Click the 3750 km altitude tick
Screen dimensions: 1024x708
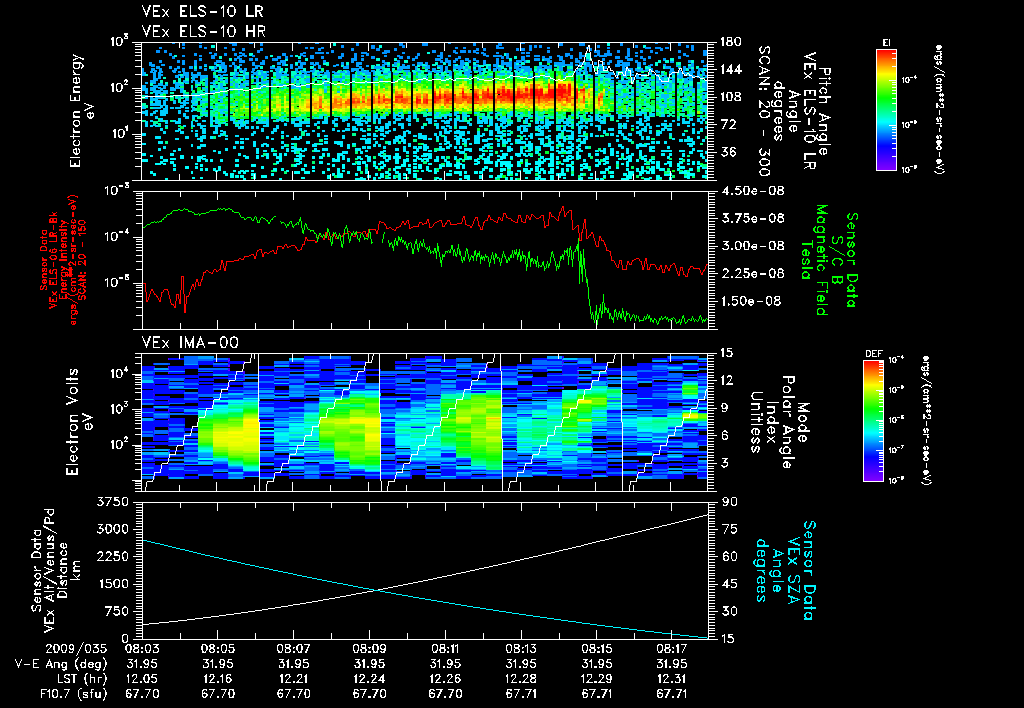pyautogui.click(x=112, y=502)
